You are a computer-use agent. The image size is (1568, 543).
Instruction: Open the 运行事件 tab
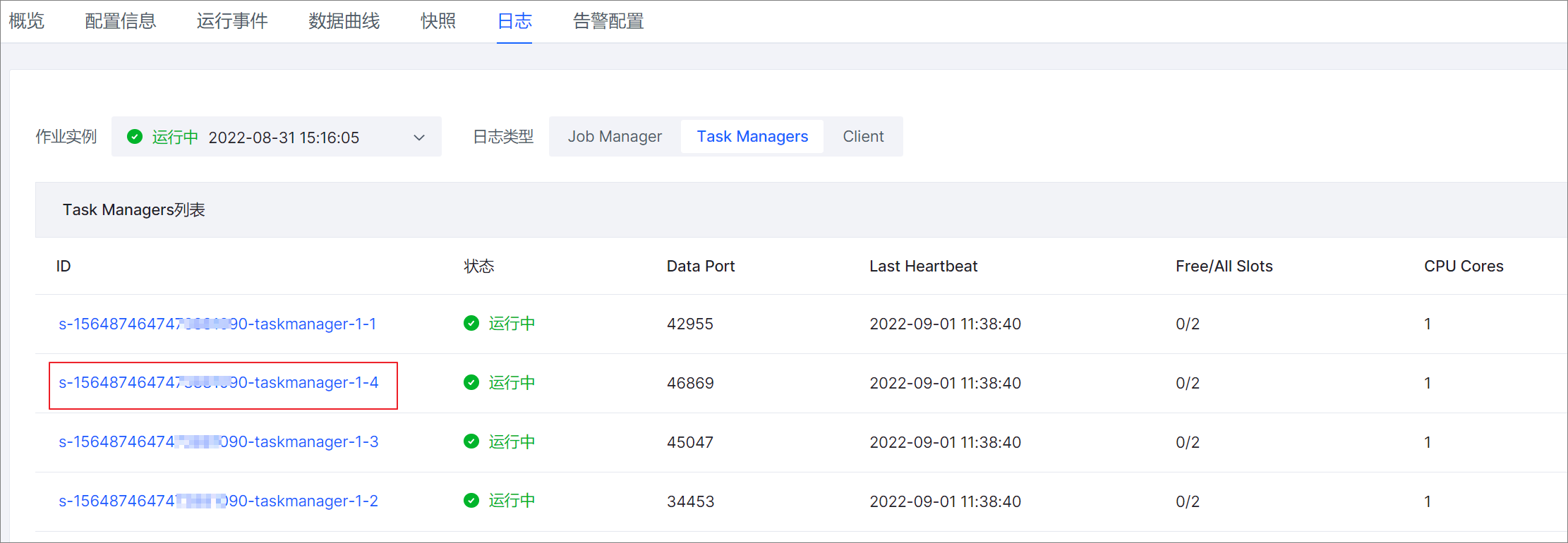(x=232, y=21)
